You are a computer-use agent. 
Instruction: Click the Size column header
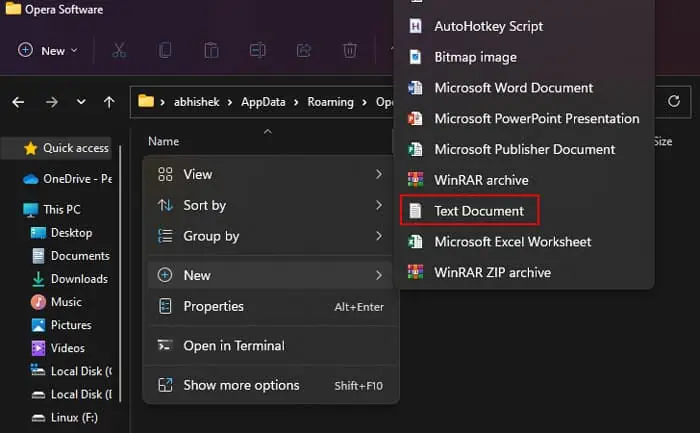click(663, 142)
